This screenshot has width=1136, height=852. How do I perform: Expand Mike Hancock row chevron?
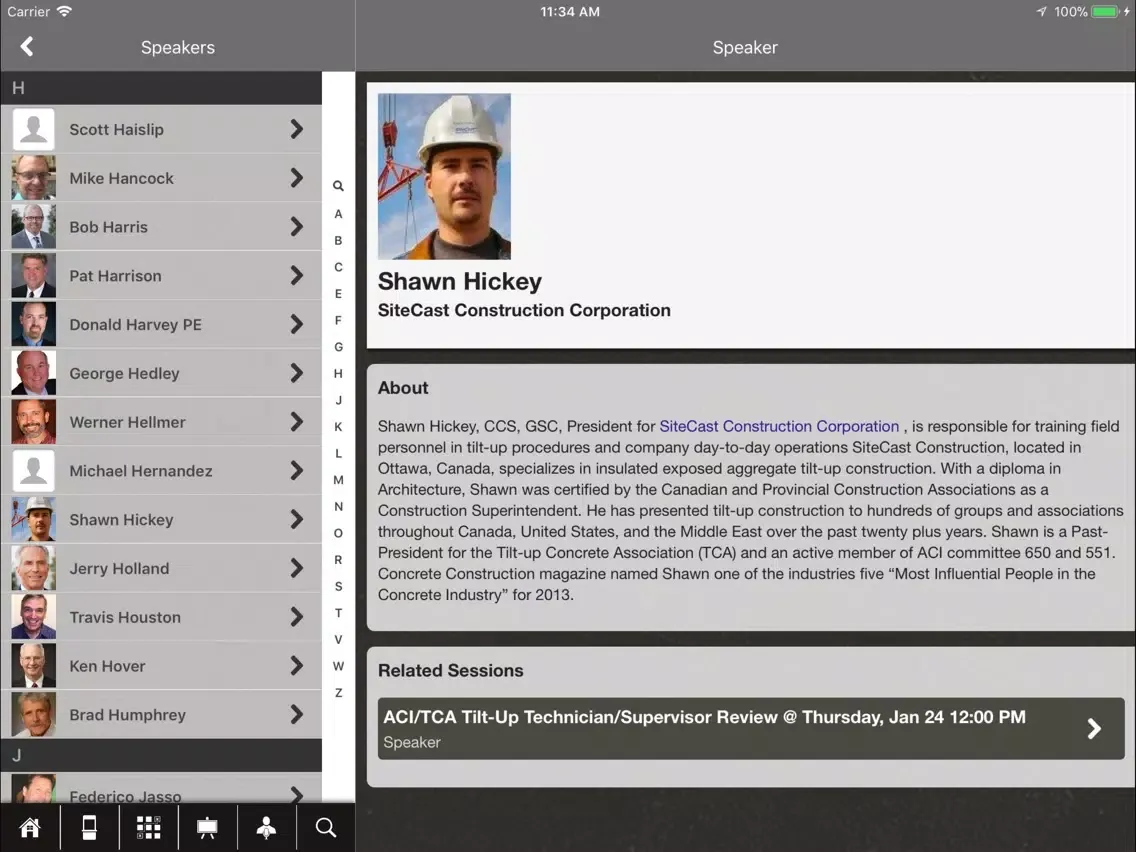coord(296,178)
